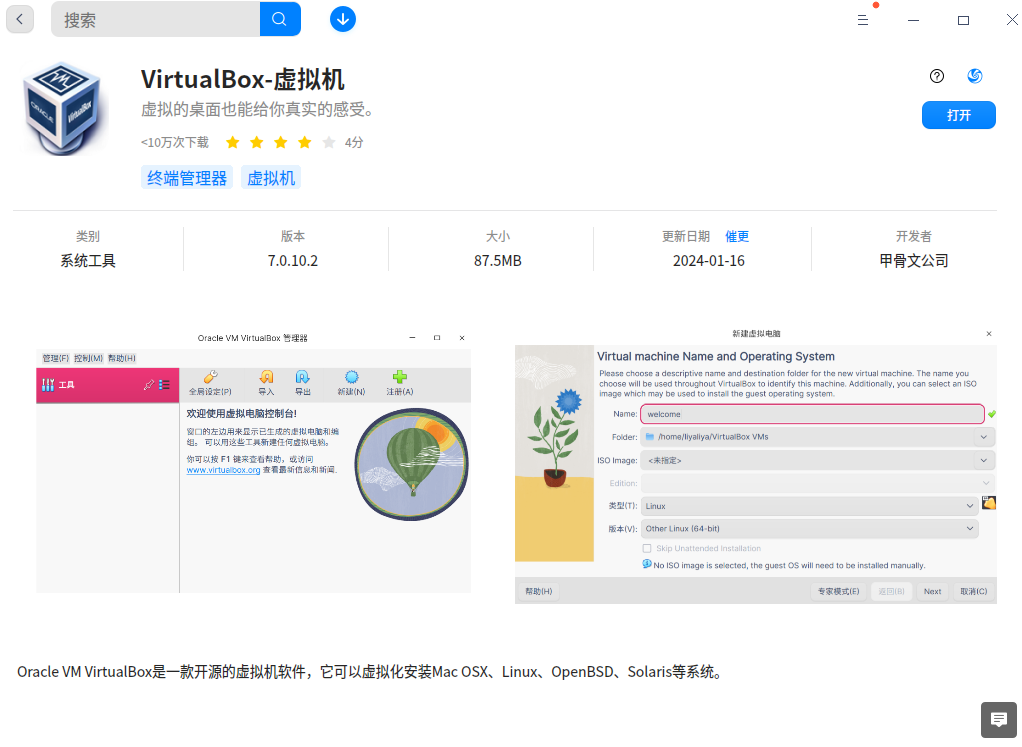This screenshot has height=747, width=1022.
Task: Click the gray fifth rating star
Action: coord(328,142)
